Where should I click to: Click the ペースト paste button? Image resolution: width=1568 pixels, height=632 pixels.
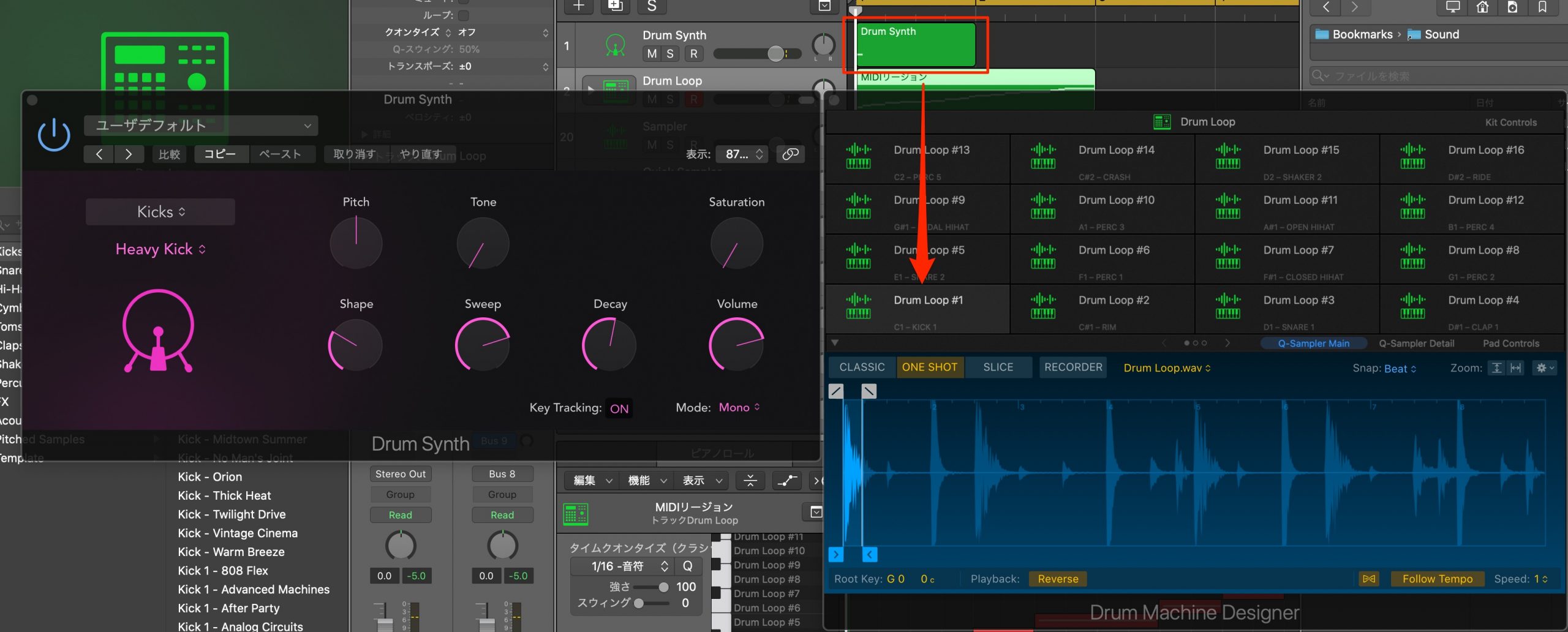click(x=281, y=154)
